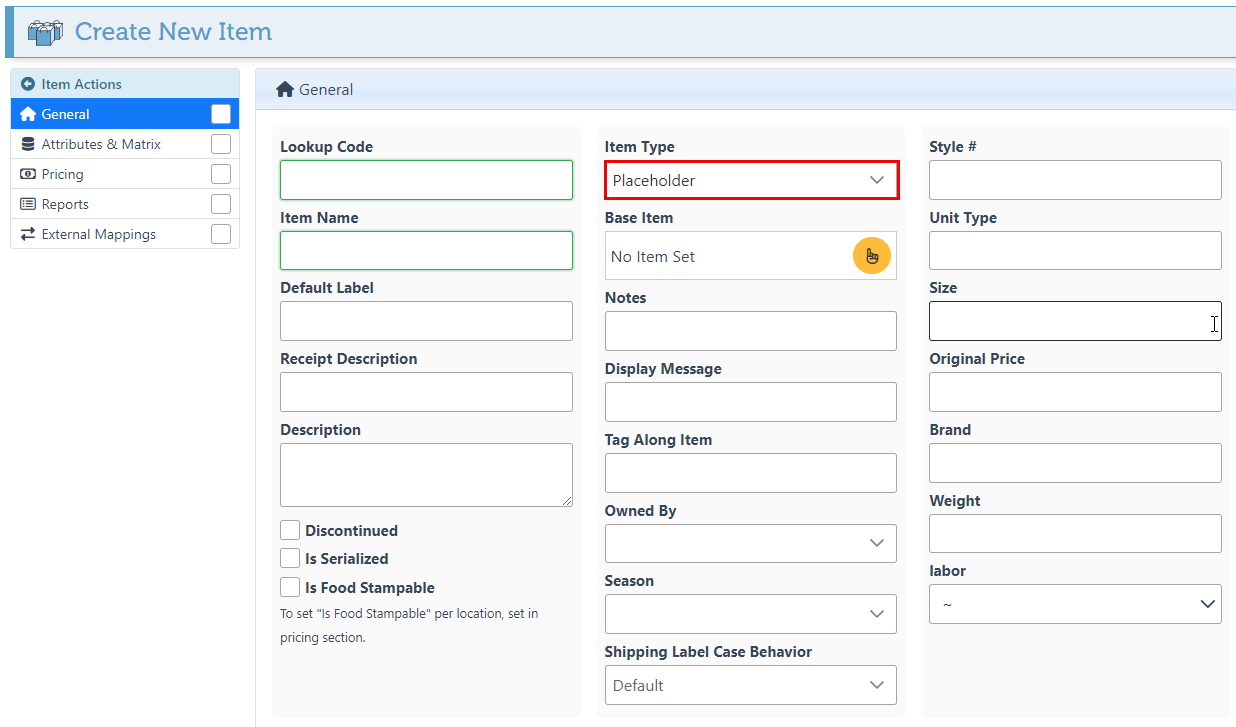Enable the Discontinued checkbox
This screenshot has width=1236, height=727.
[x=290, y=530]
